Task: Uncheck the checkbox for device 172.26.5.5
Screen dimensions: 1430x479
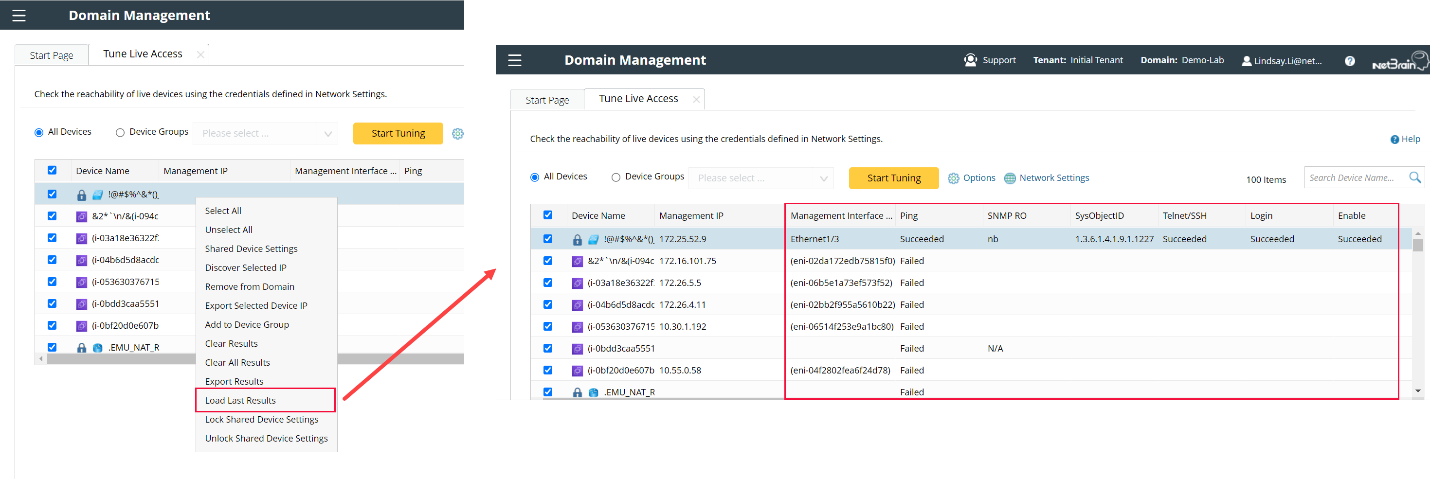Action: coord(547,282)
